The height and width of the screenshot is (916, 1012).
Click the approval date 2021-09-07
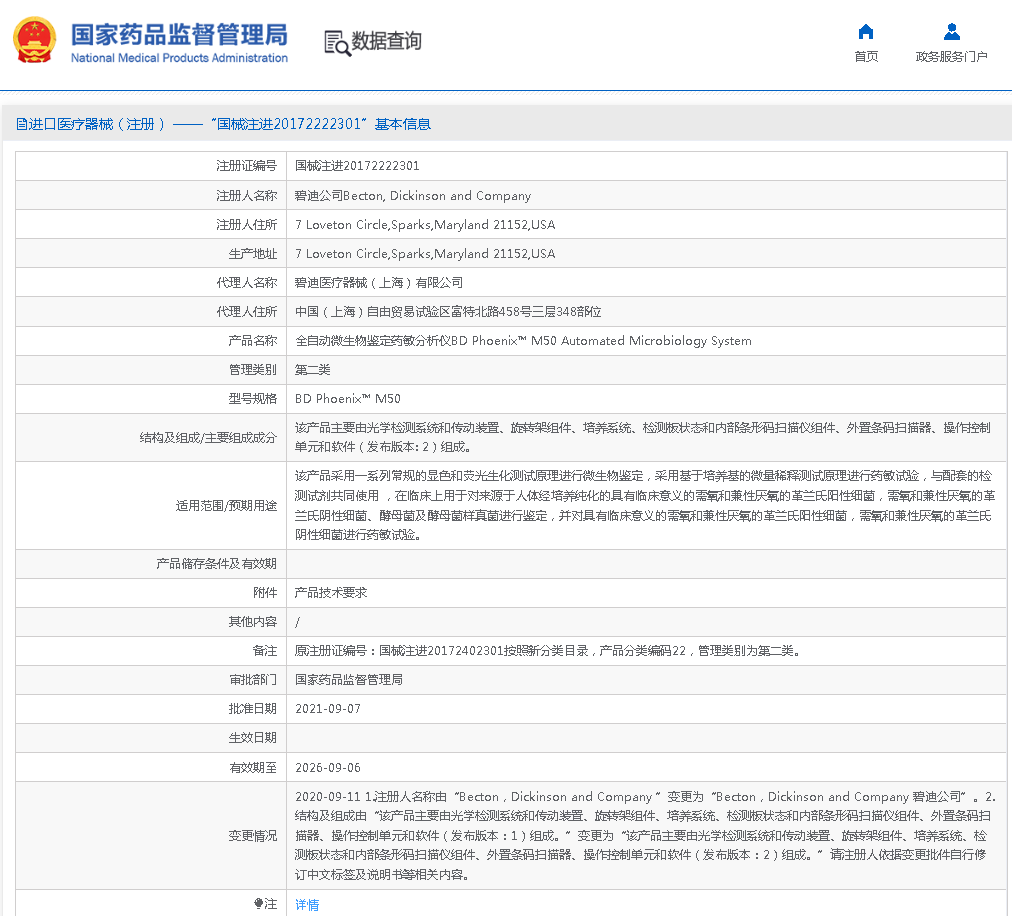click(328, 709)
